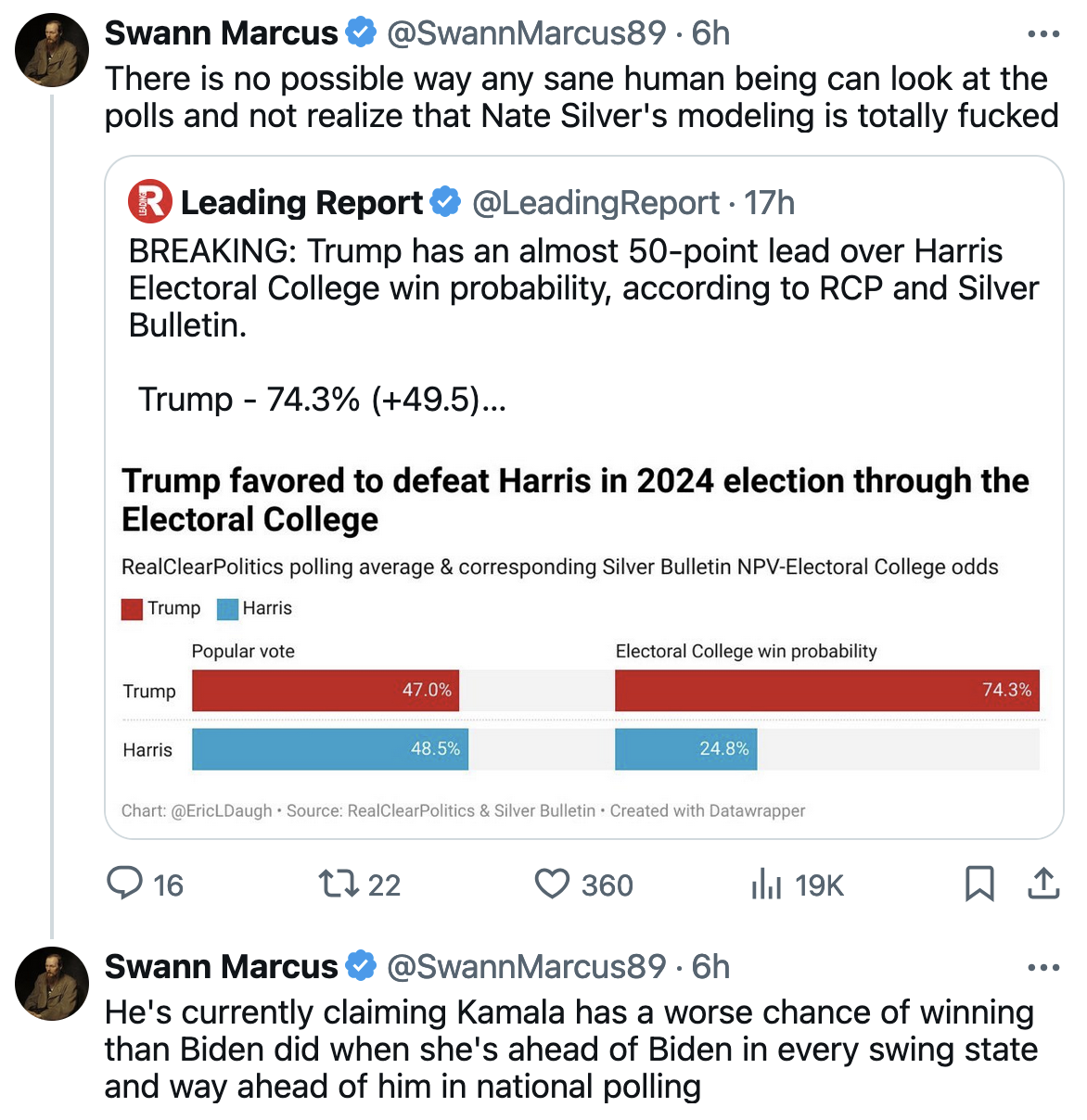Image resolution: width=1087 pixels, height=1120 pixels.
Task: Click the Leading Report account name
Action: [301, 203]
